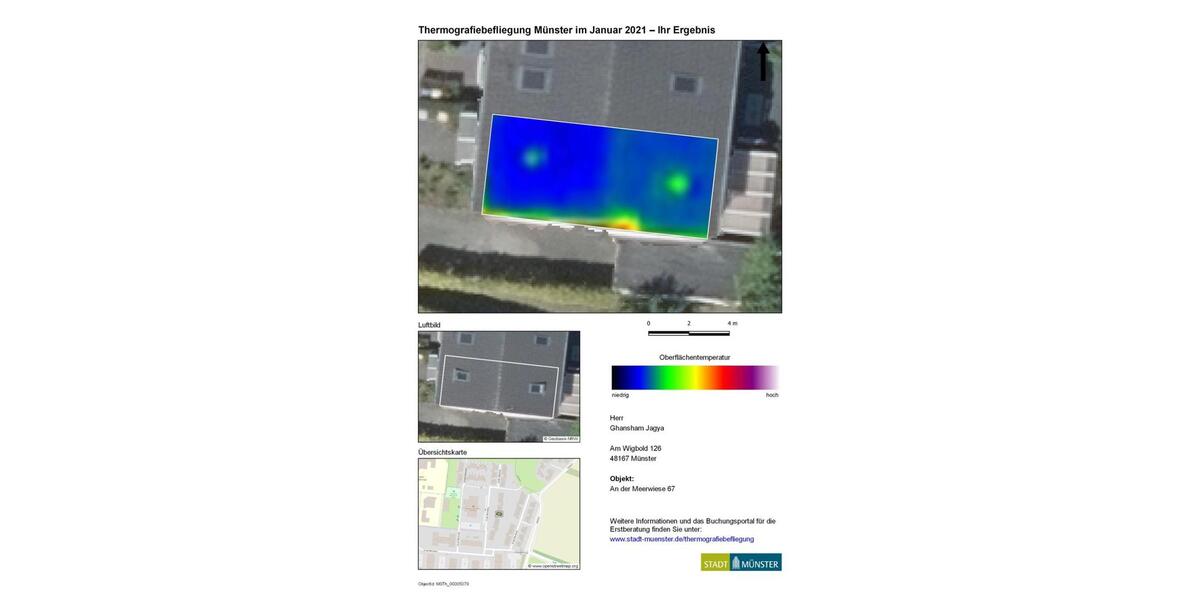Click the Oberflächentemperatur color gradient bar
Screen dimensions: 1200x600
695,377
